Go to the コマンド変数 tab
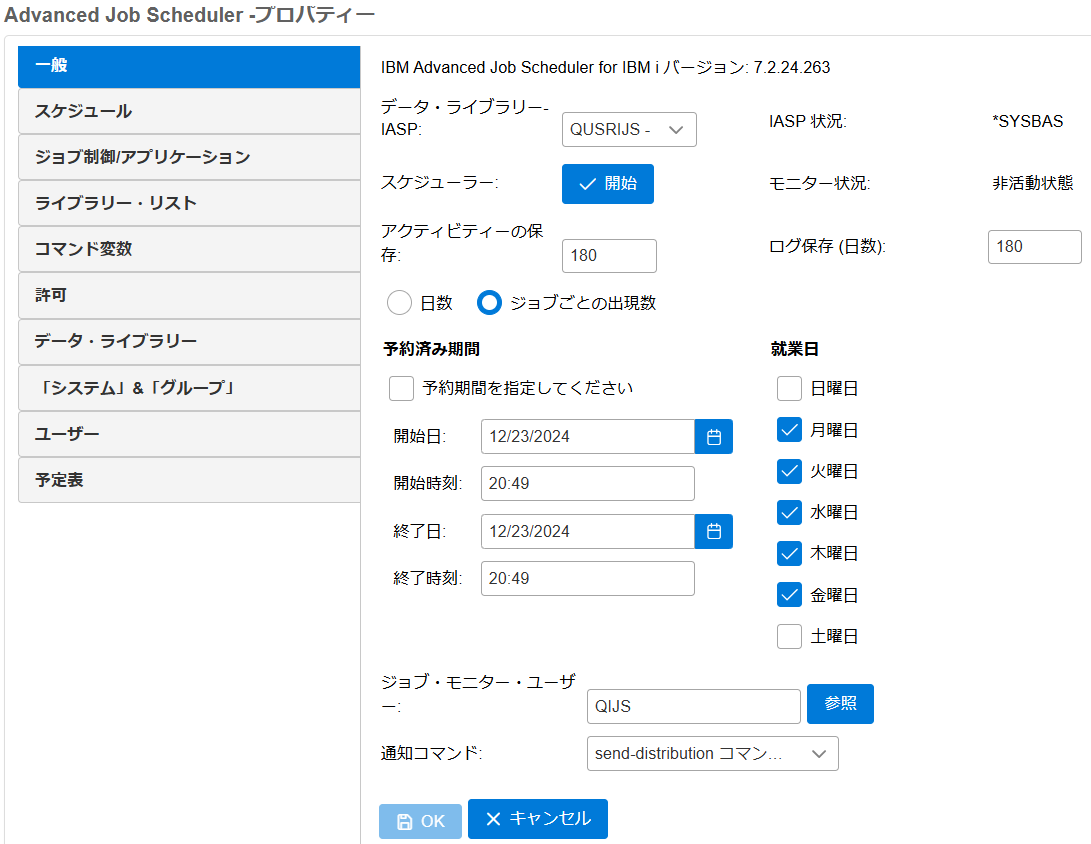 tap(189, 249)
